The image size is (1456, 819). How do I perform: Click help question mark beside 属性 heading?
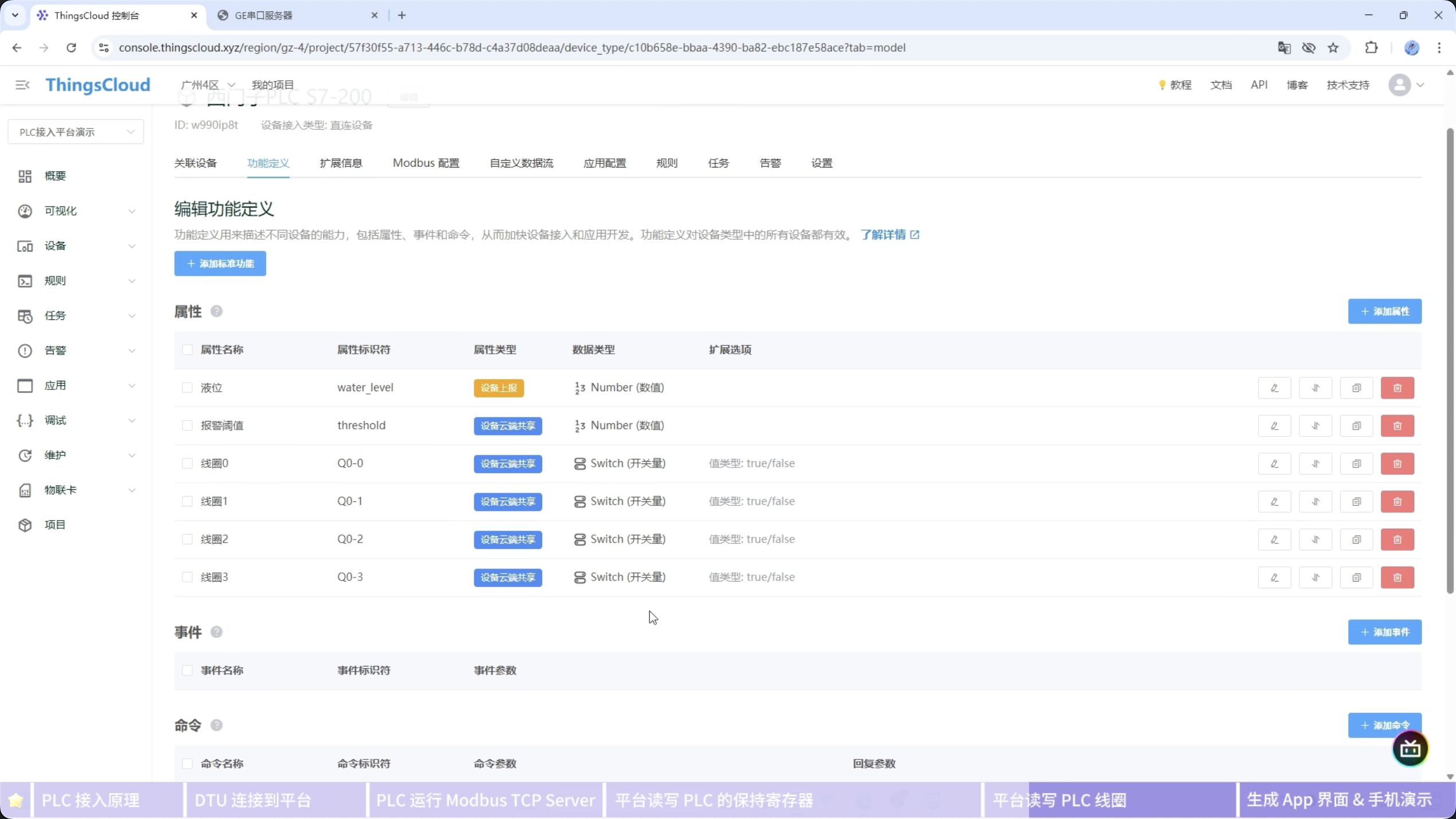216,311
